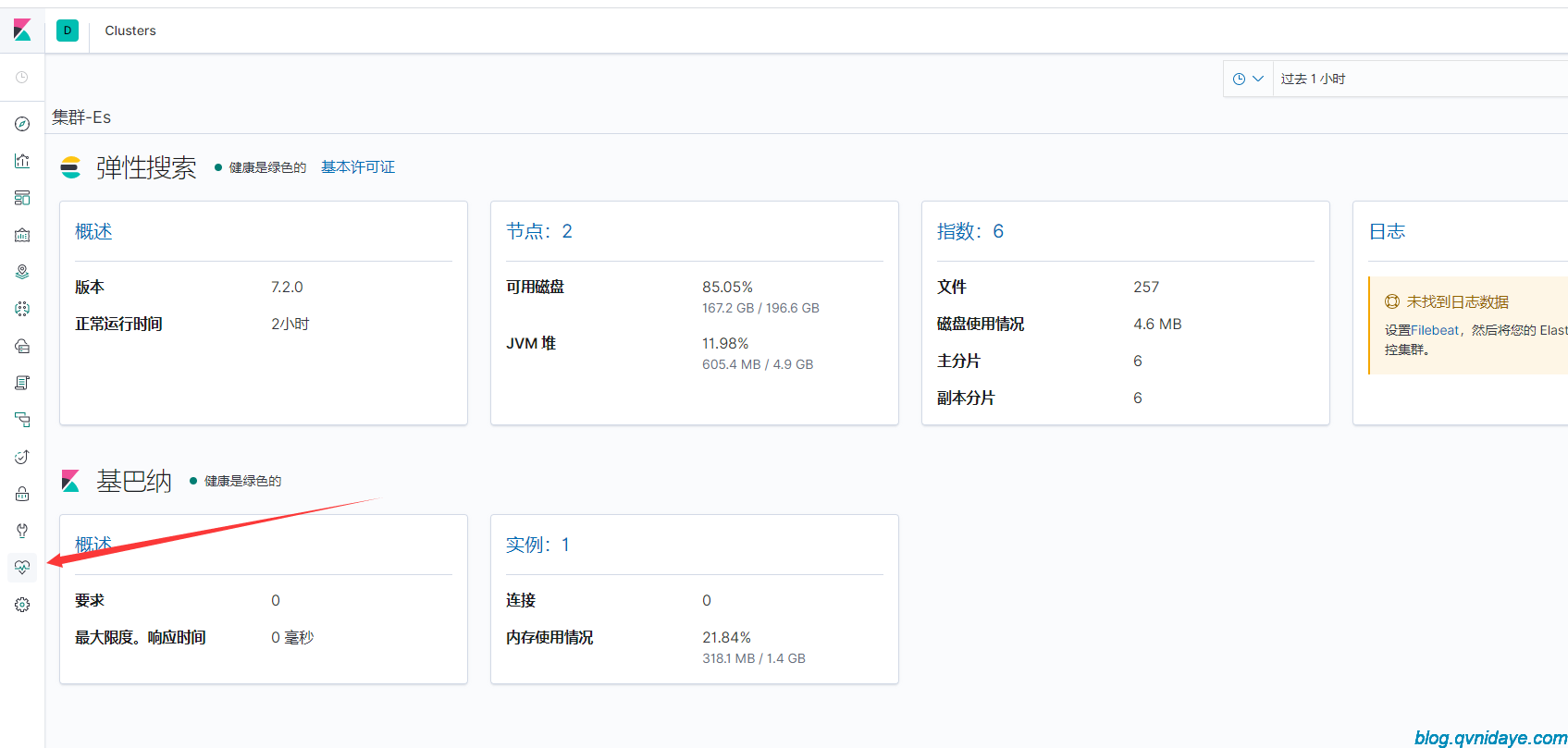Open Discover compass icon in sidebar
Image resolution: width=1568 pixels, height=748 pixels.
(x=22, y=124)
